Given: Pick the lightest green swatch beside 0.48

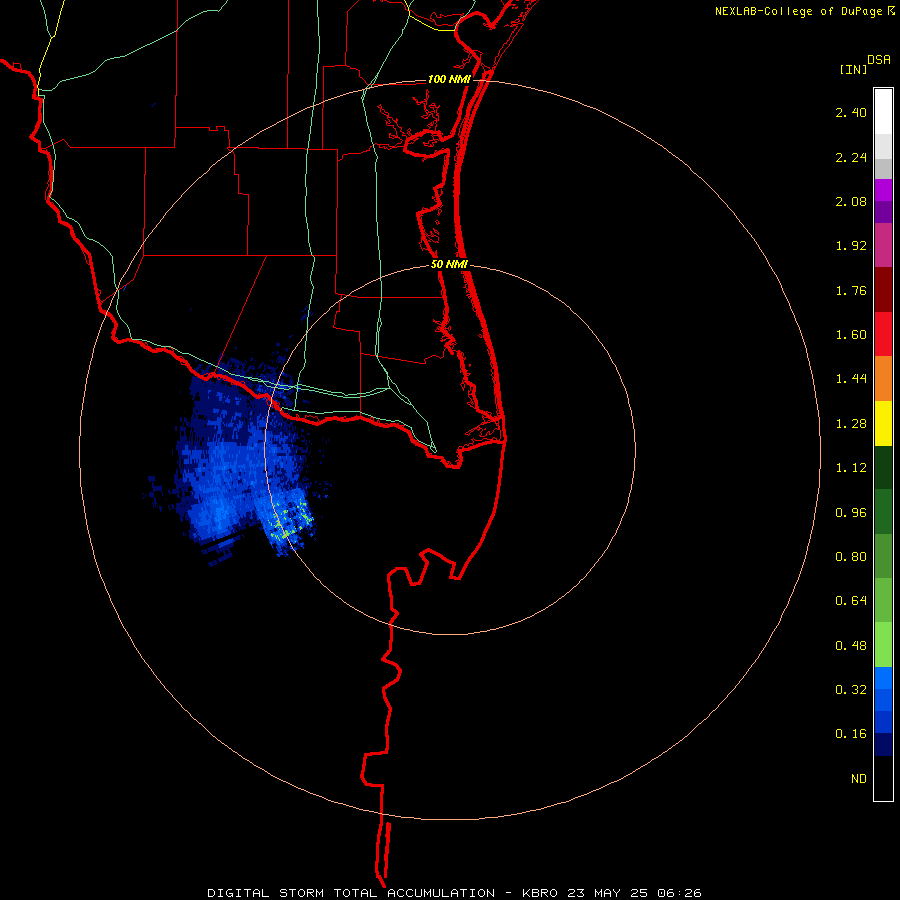Looking at the screenshot, I should pos(883,645).
